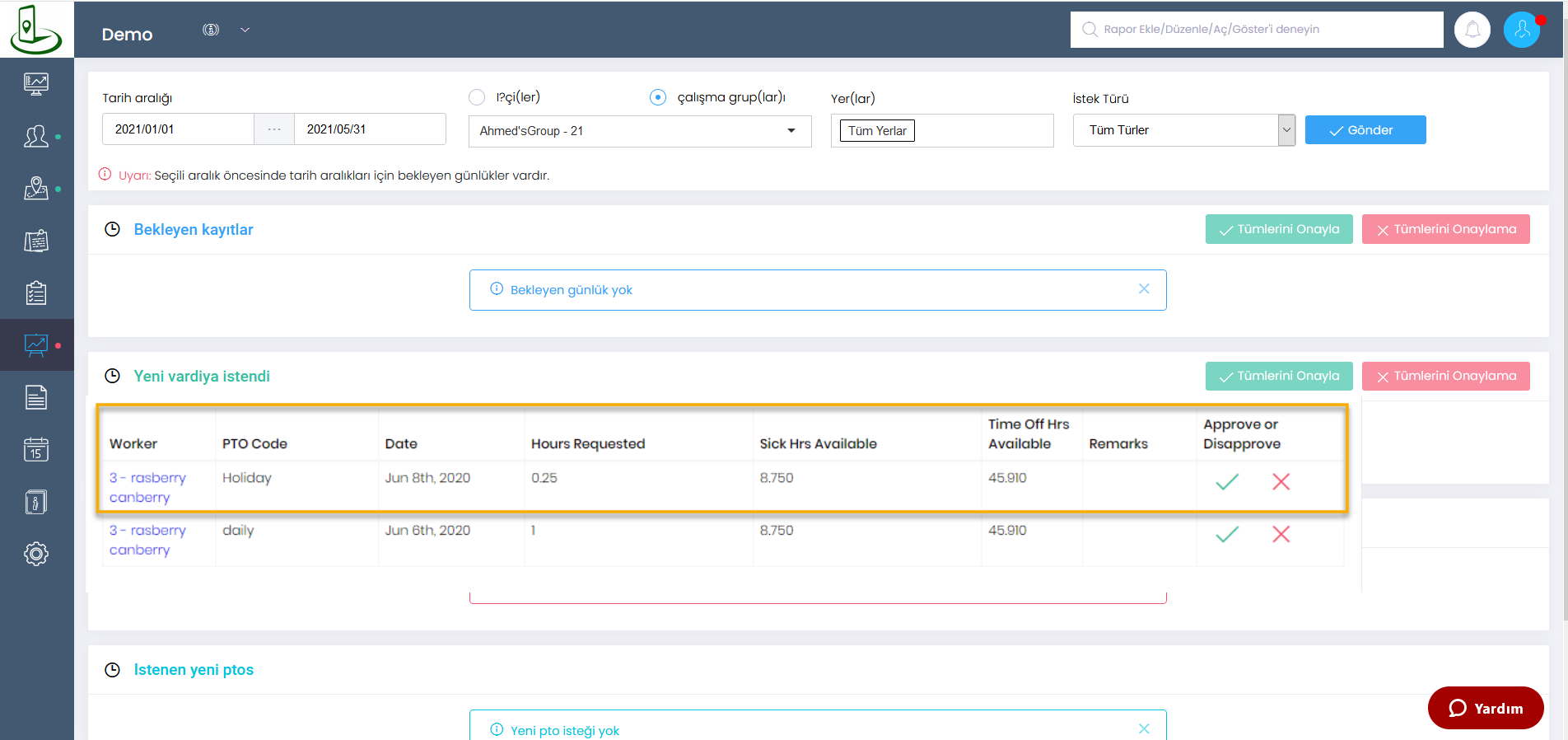Open the calendar icon in sidebar
Viewport: 1568px width, 740px height.
coord(36,449)
